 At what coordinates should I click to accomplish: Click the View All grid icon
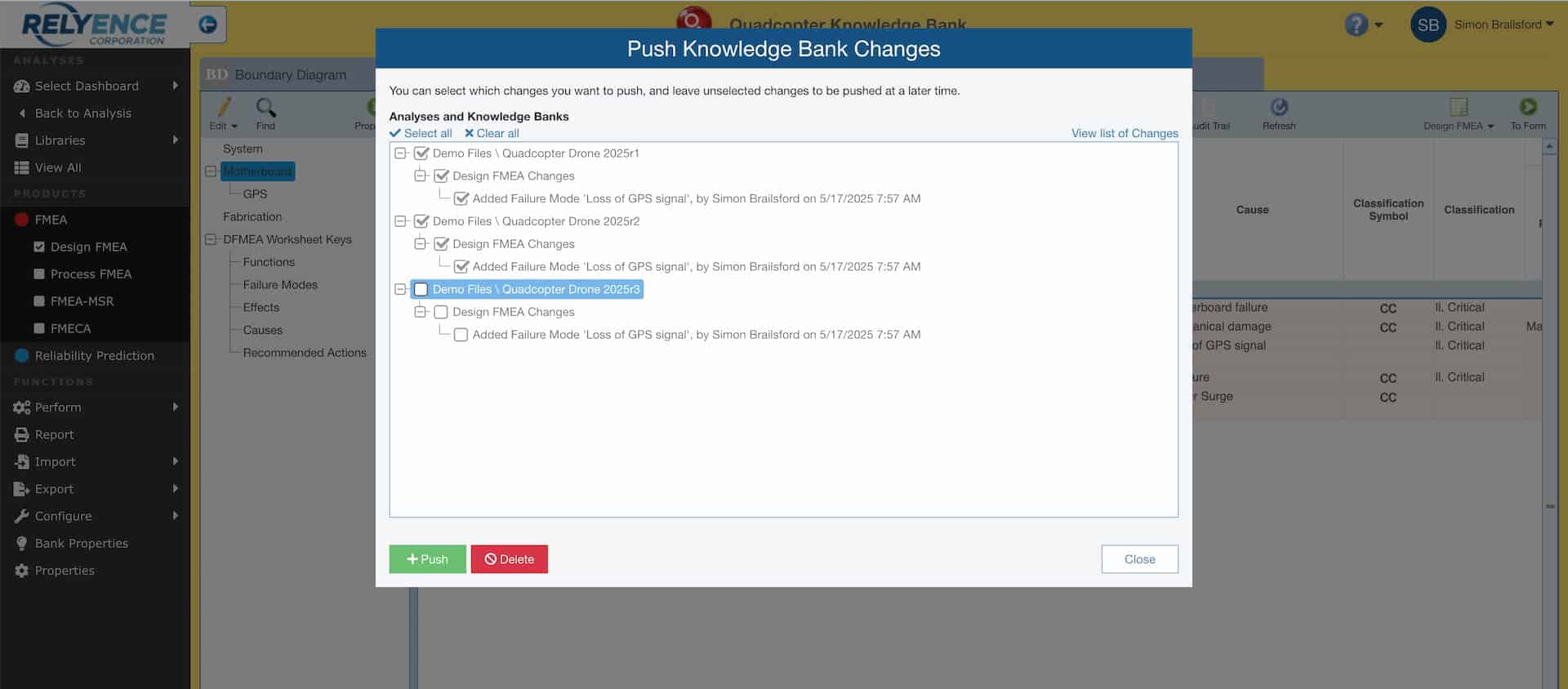22,167
